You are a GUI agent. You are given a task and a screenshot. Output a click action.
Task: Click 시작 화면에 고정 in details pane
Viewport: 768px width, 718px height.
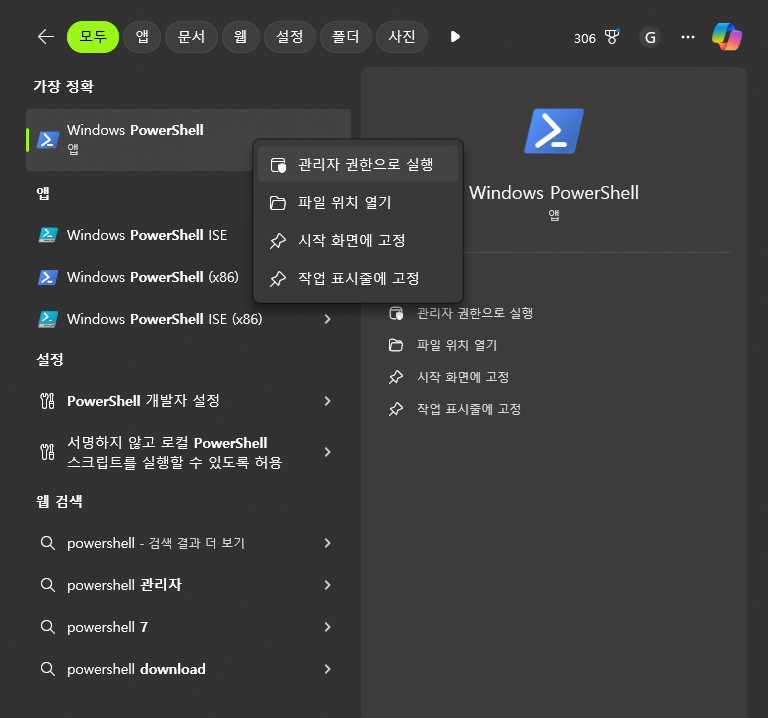pyautogui.click(x=463, y=377)
